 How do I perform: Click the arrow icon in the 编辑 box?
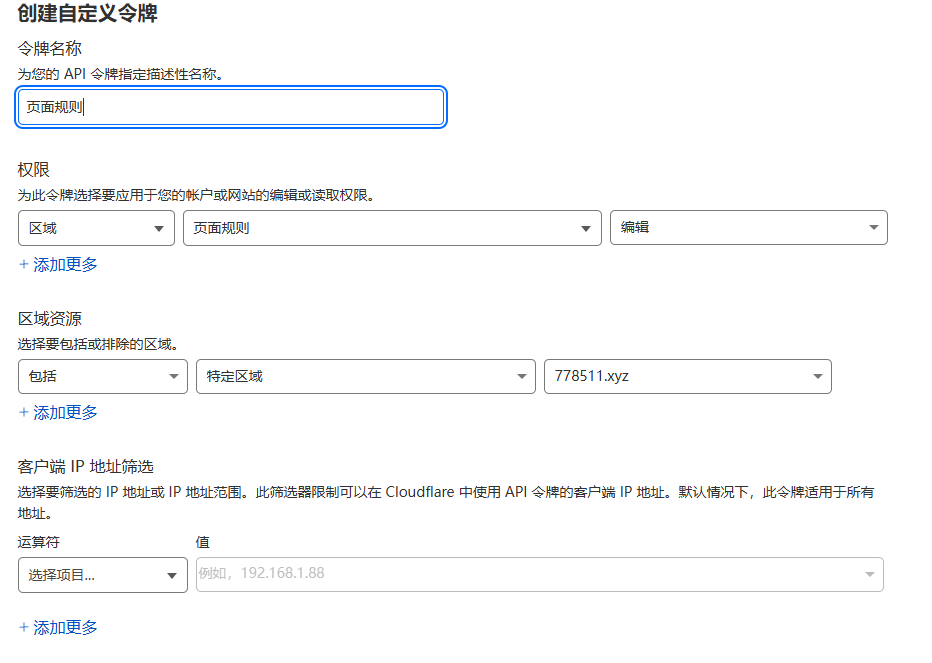(x=873, y=228)
